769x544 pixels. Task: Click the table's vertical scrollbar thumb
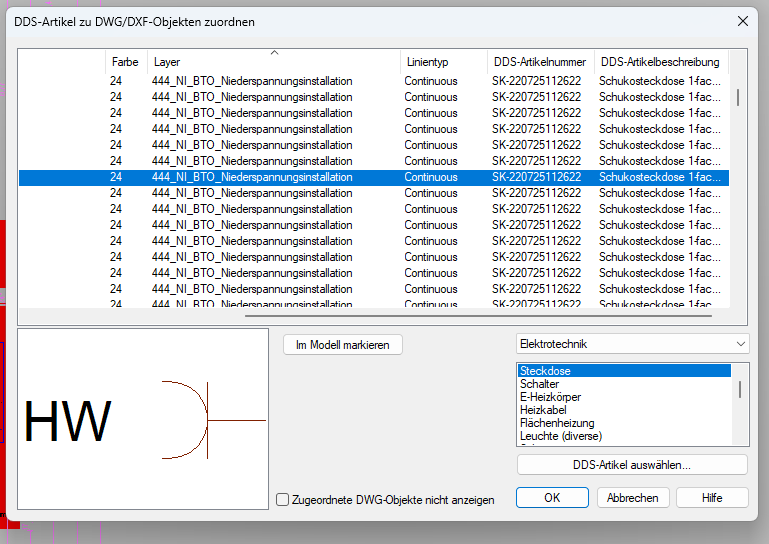coord(738,97)
